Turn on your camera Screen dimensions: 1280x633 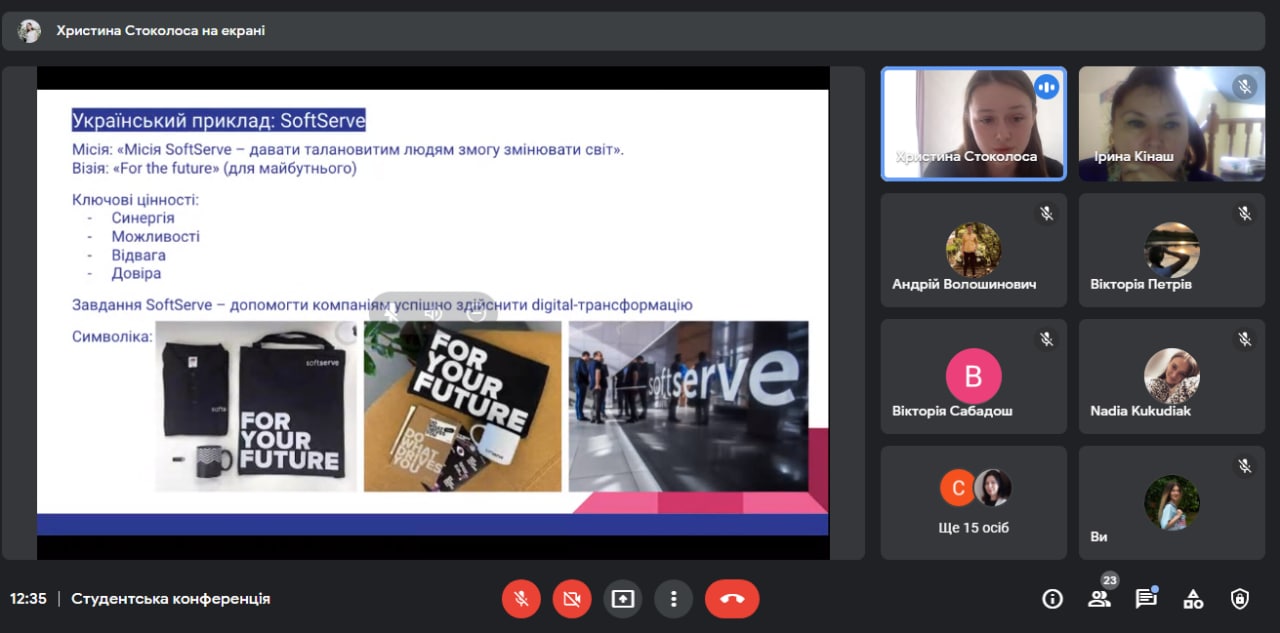coord(572,599)
